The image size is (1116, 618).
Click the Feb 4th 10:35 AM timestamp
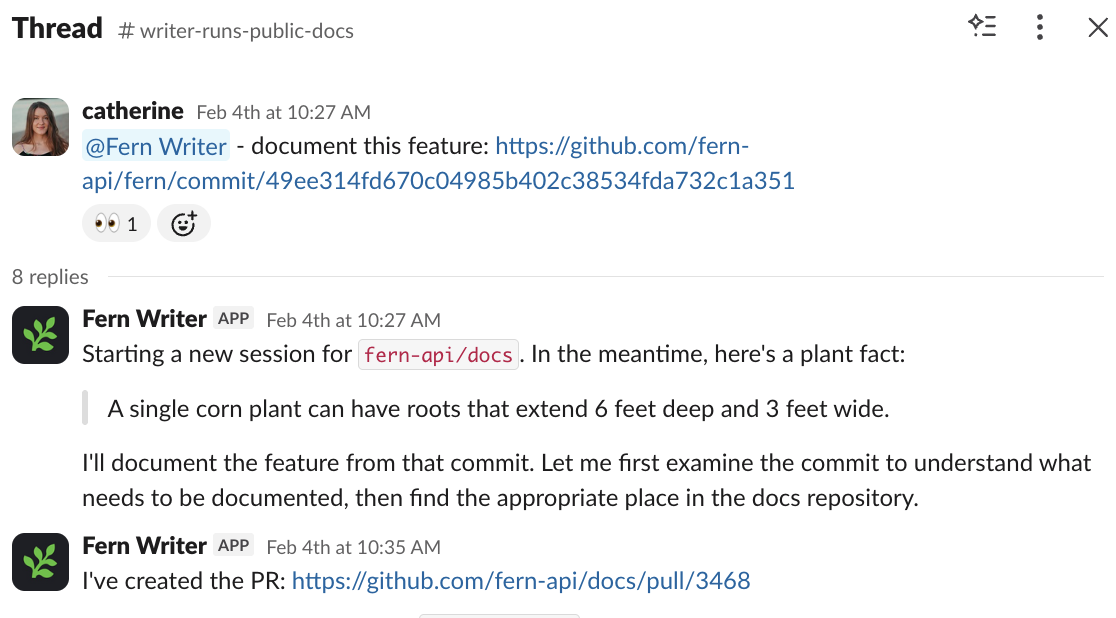(353, 546)
